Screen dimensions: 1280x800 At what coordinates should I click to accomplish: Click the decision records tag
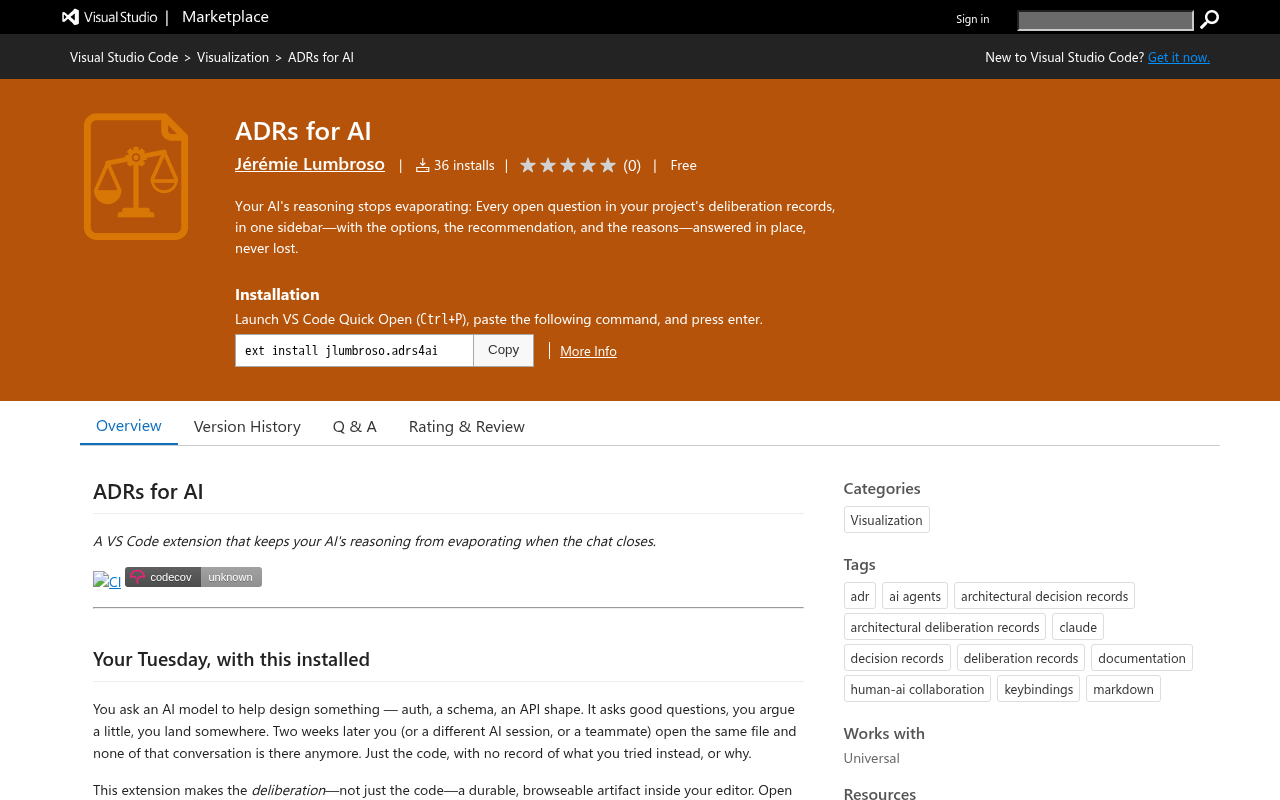click(x=897, y=658)
